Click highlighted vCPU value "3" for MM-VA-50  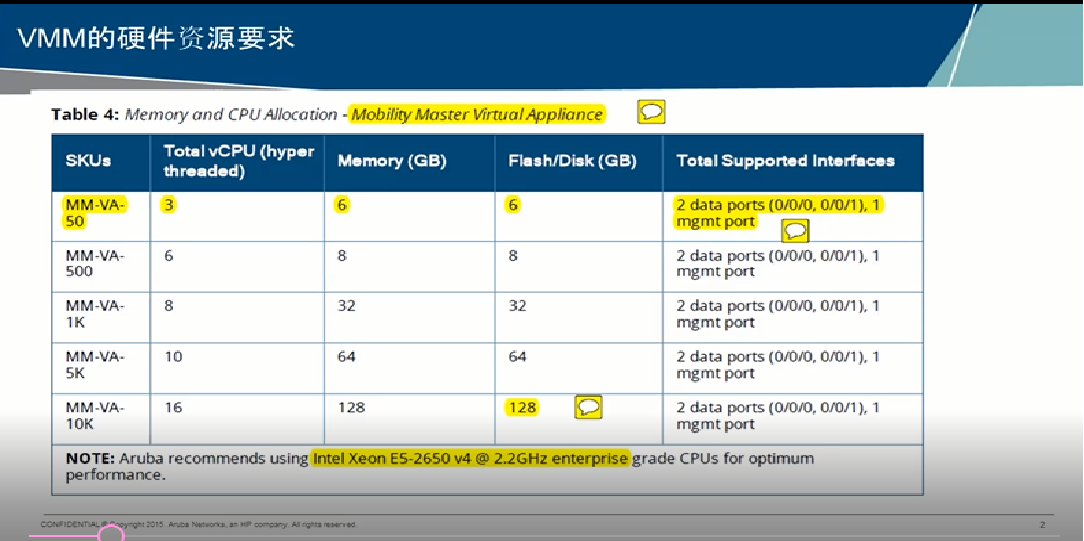[169, 205]
